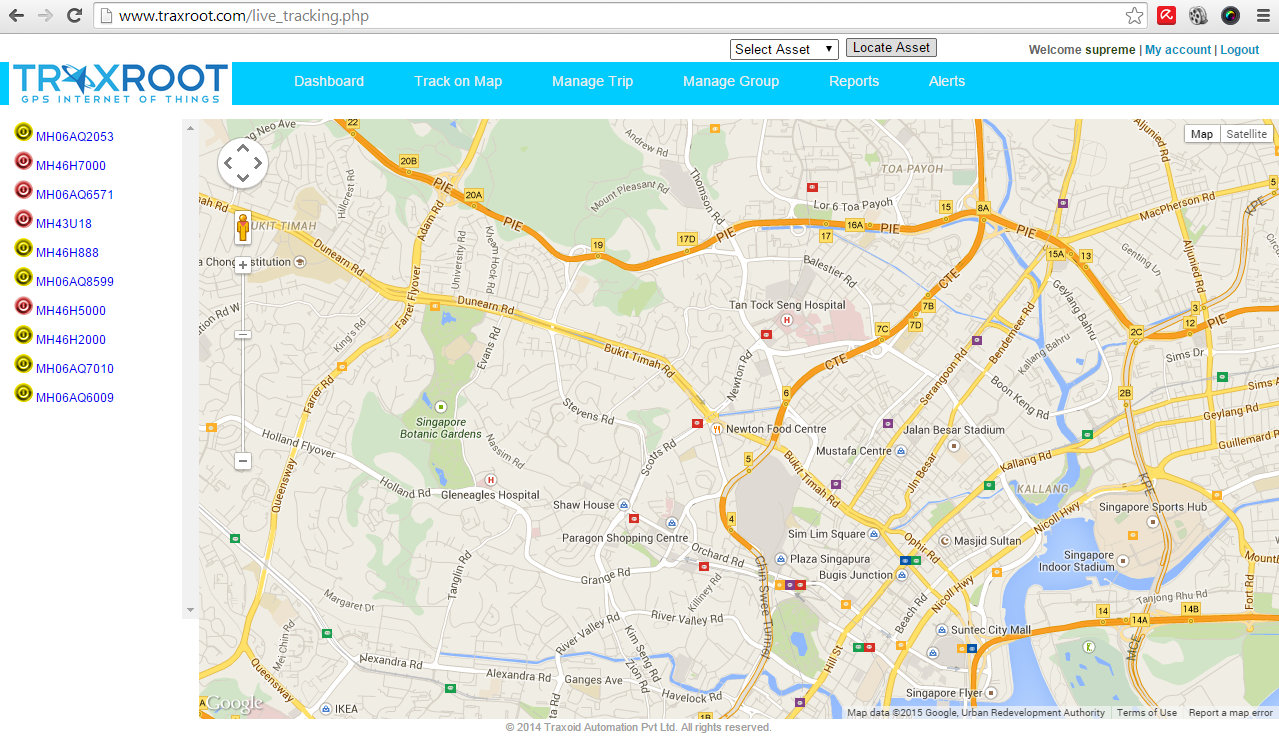Open MH43U18 asset entry

point(64,224)
